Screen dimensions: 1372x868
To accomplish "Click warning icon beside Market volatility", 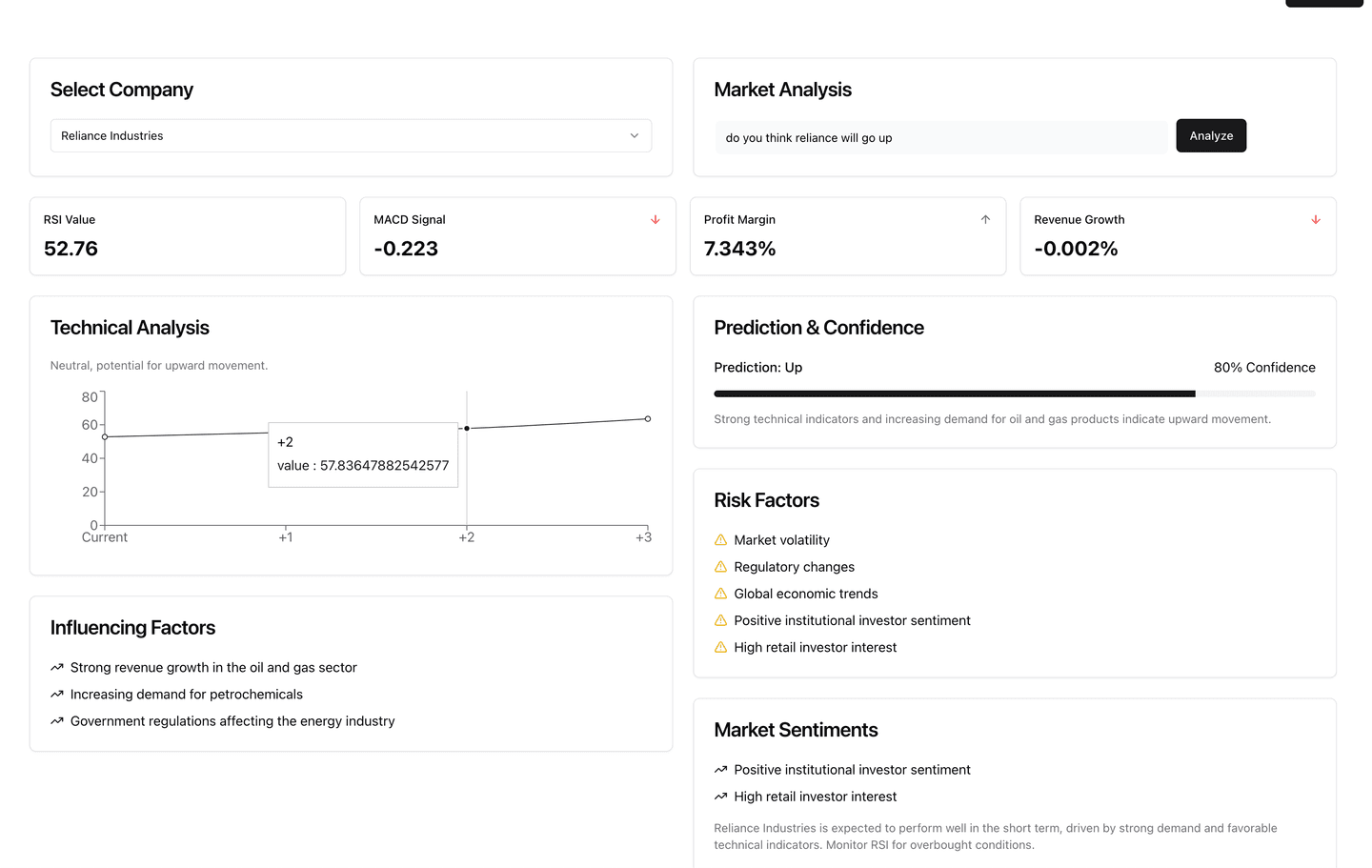I will [x=721, y=540].
